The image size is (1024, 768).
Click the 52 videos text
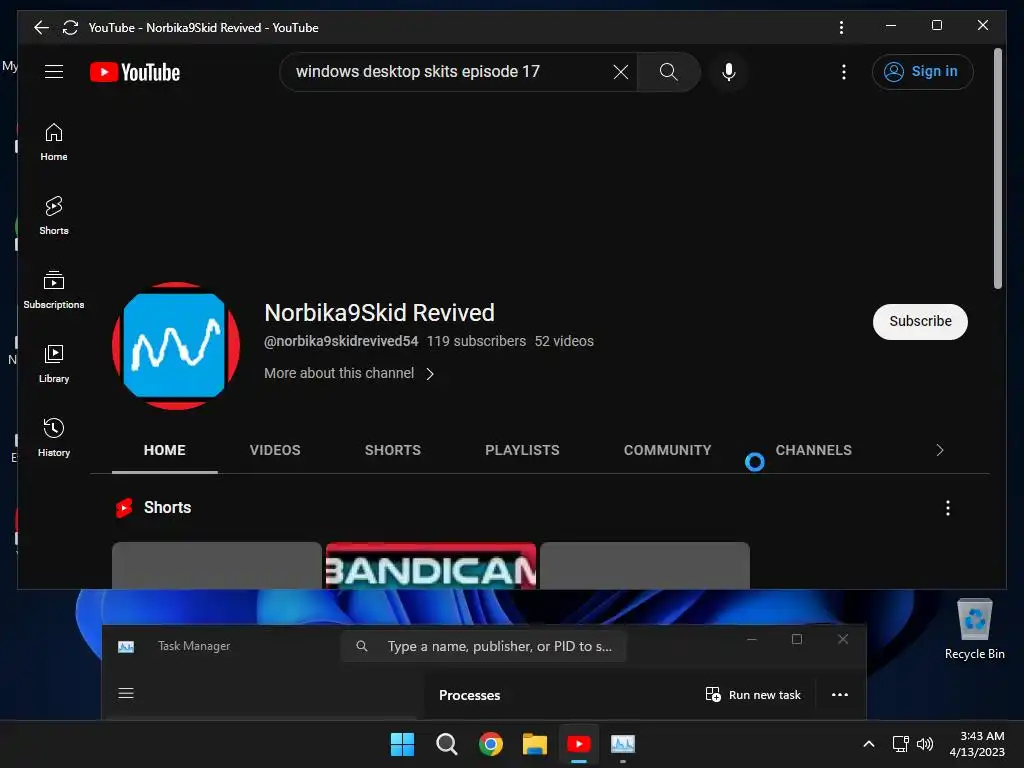click(x=564, y=341)
